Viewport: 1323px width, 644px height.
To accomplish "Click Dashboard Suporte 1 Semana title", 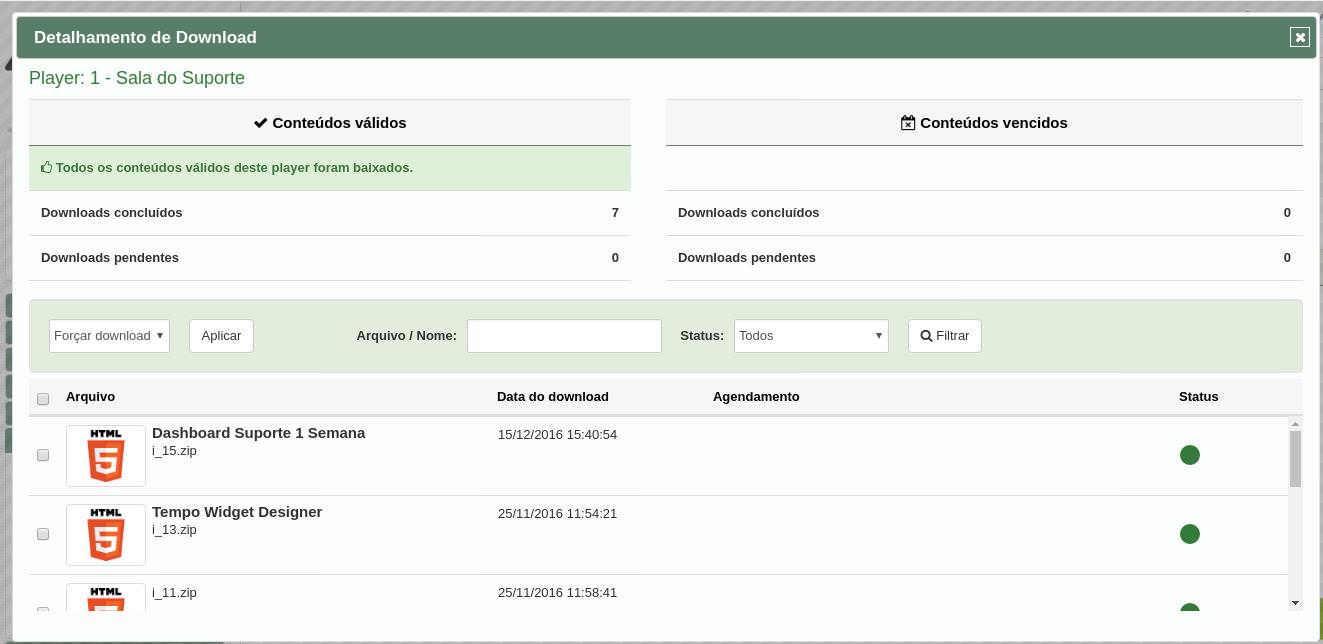I will tap(258, 433).
